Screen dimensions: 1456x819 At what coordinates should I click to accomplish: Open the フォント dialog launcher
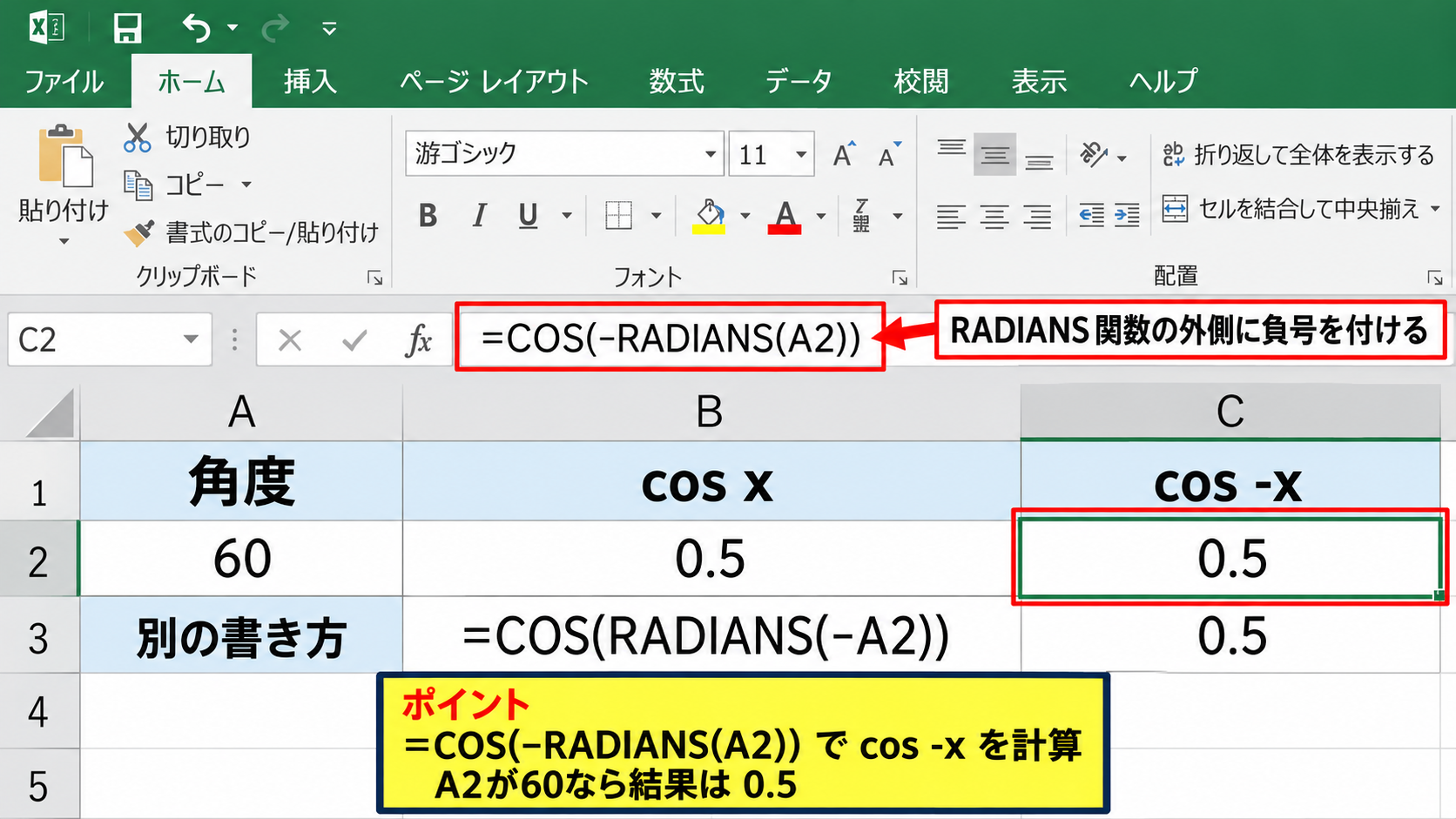pyautogui.click(x=900, y=278)
